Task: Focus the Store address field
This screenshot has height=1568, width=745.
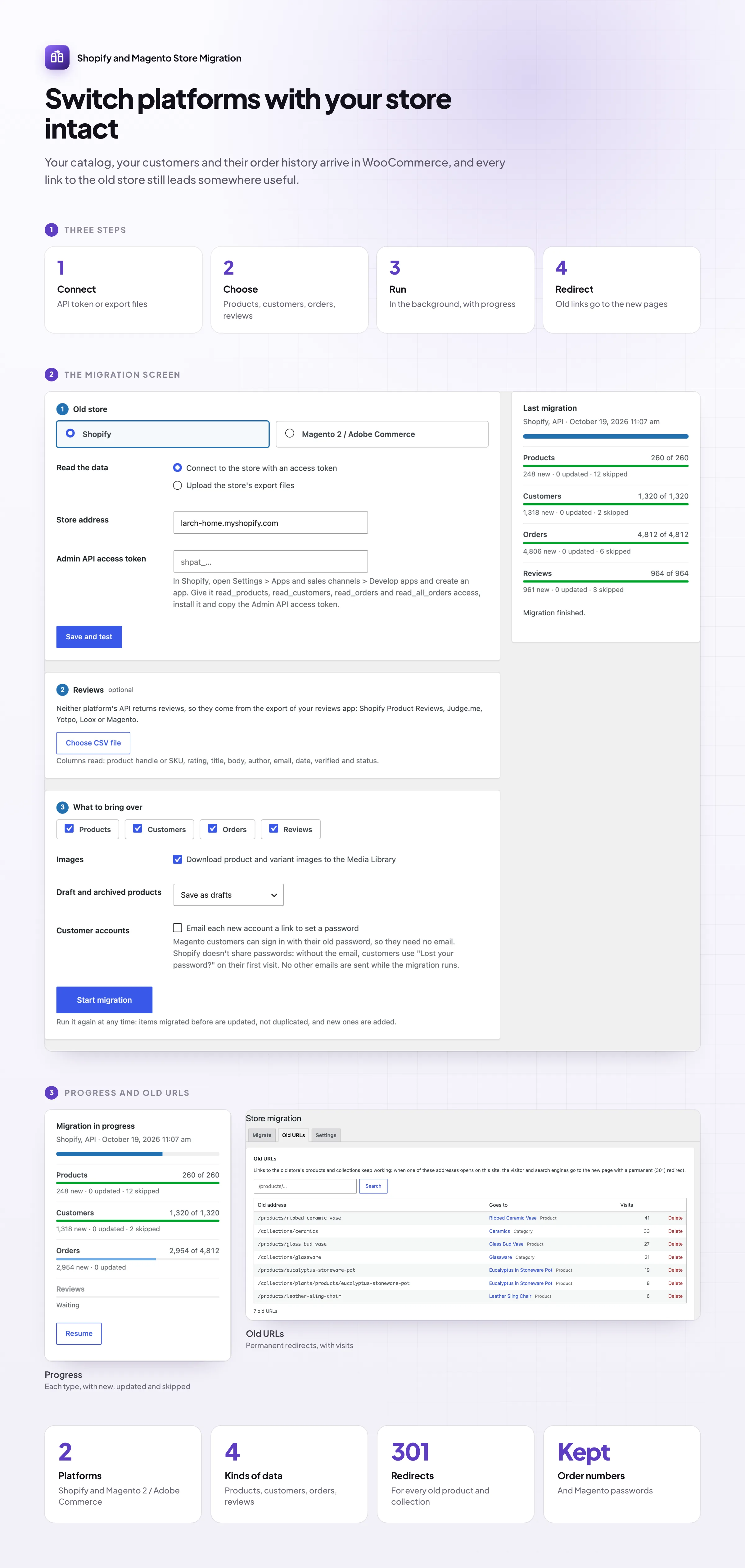Action: tap(271, 522)
